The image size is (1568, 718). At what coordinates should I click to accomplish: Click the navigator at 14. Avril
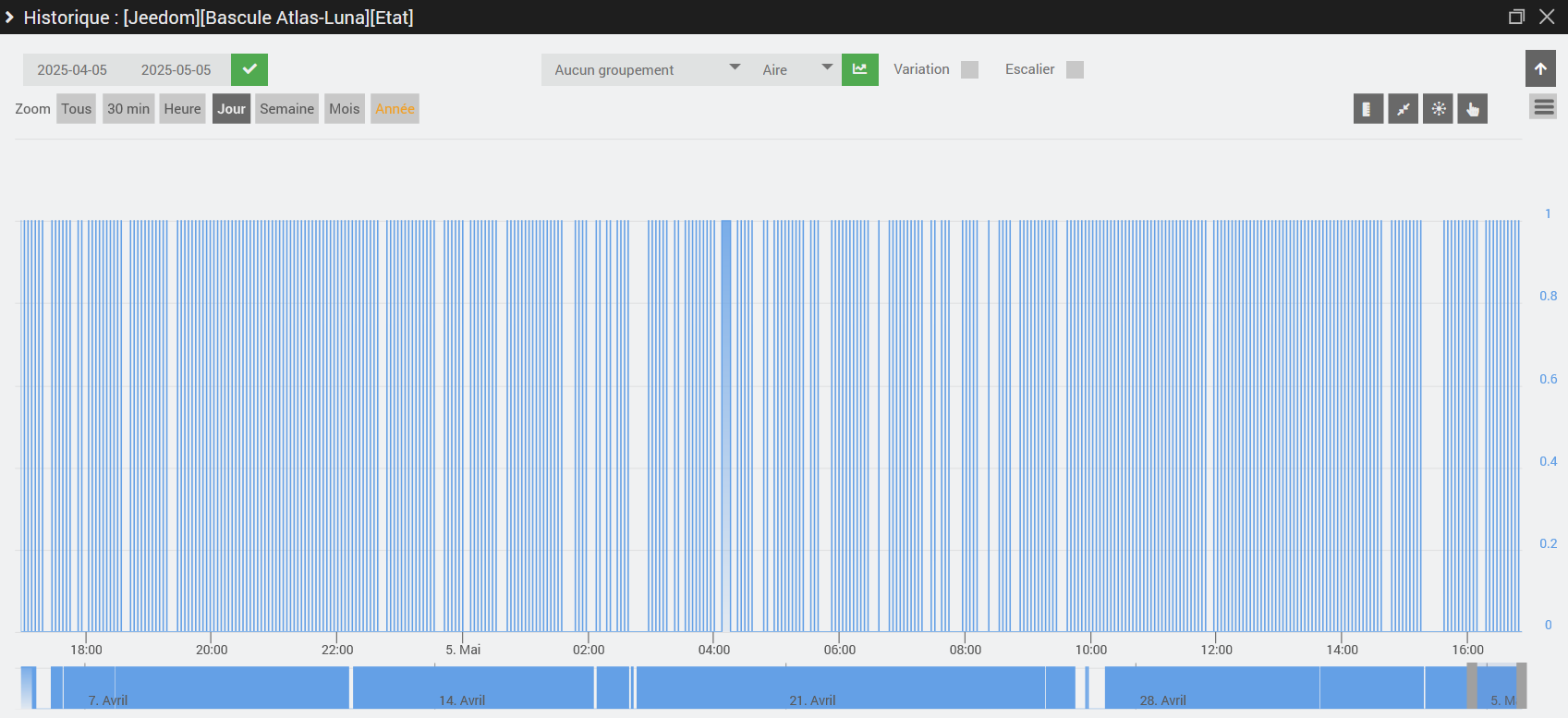point(462,700)
